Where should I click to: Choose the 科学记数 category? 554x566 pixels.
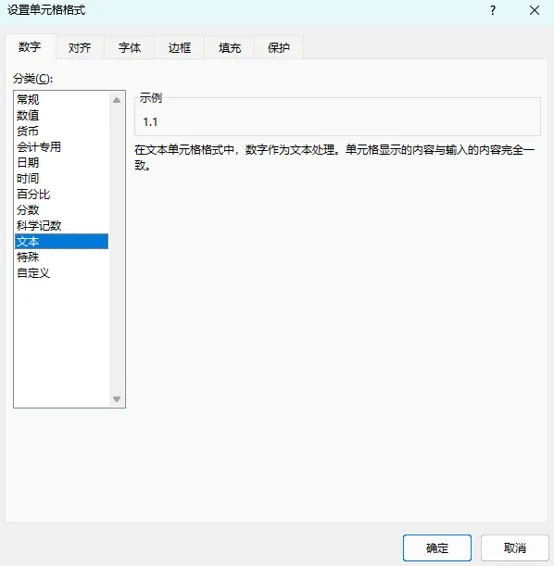coord(62,226)
